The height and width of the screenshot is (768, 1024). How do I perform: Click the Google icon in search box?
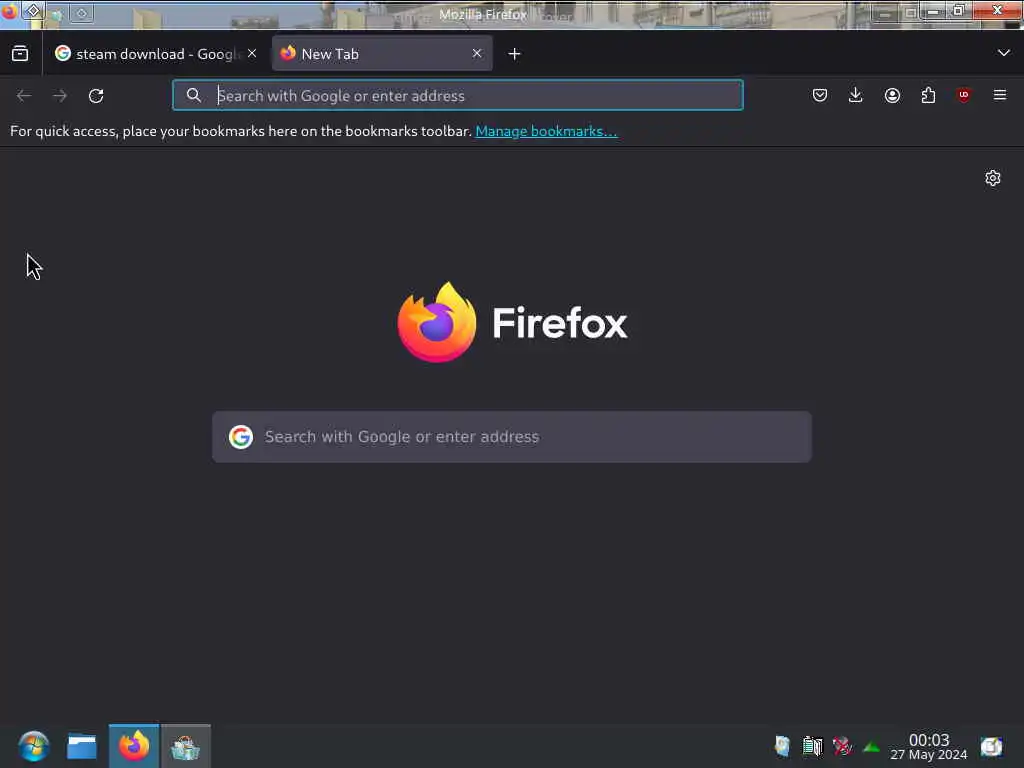241,437
